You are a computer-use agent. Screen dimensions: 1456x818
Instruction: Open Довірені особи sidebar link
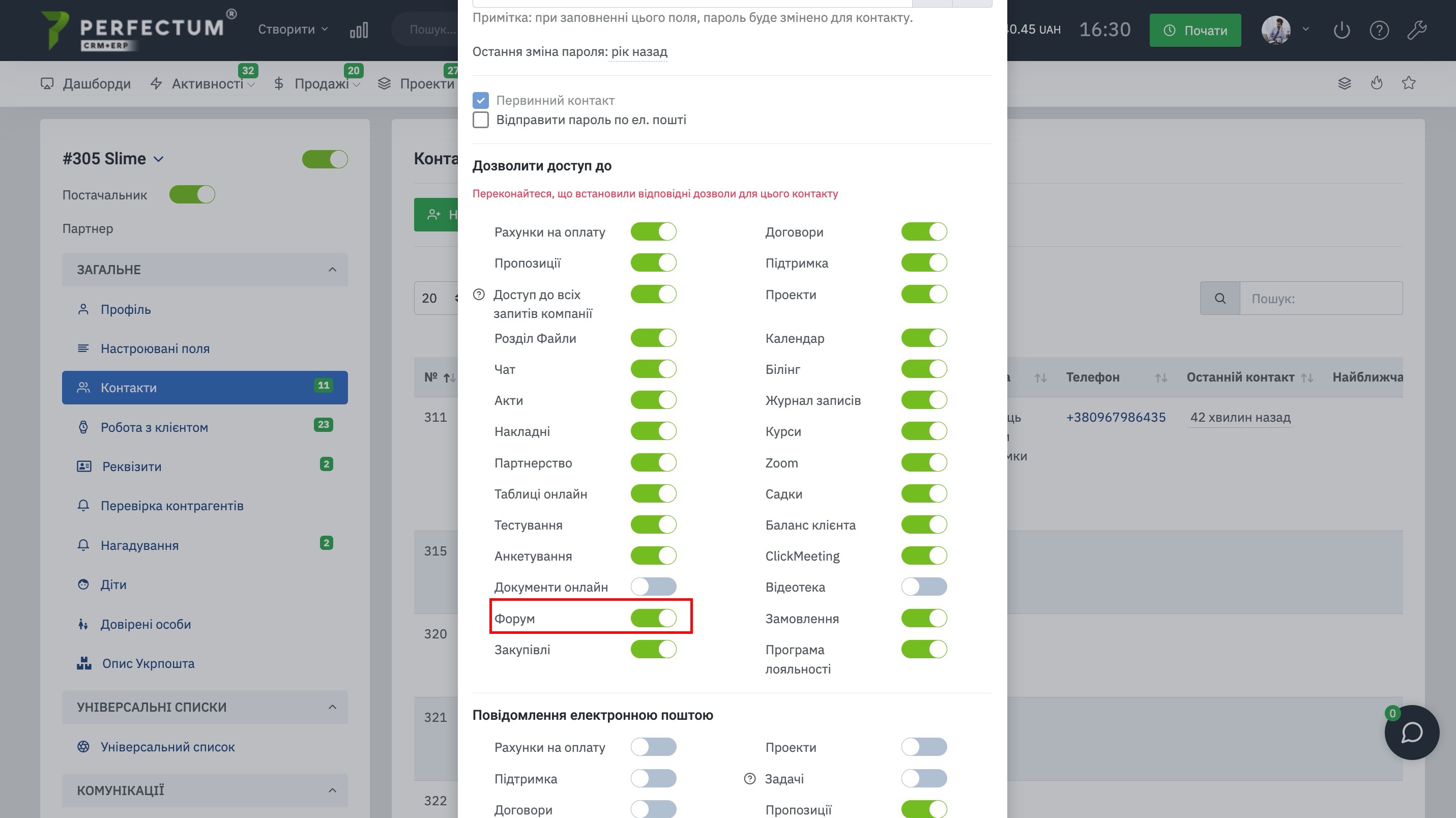tap(146, 624)
